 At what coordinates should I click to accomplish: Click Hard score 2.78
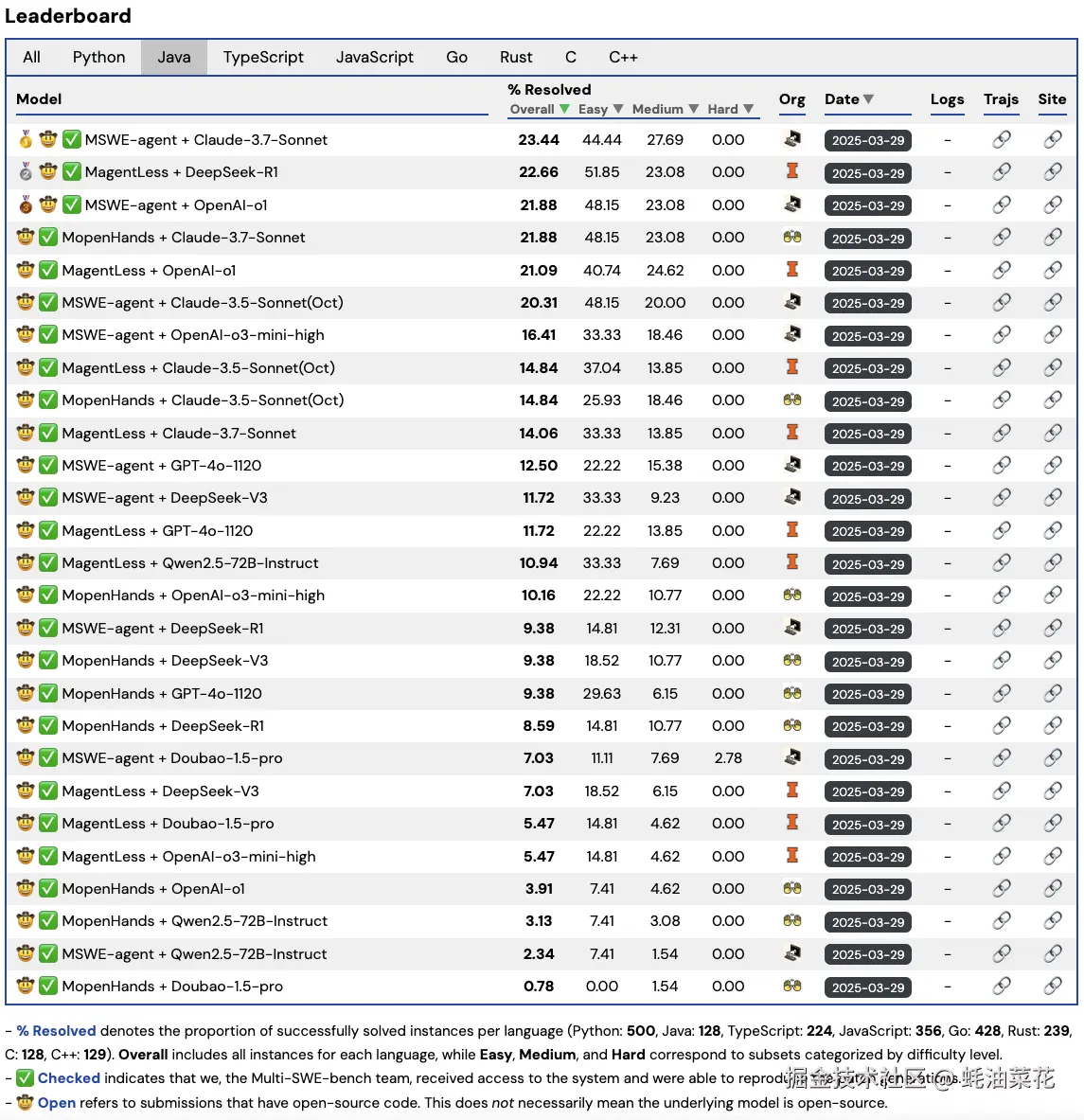click(x=728, y=757)
